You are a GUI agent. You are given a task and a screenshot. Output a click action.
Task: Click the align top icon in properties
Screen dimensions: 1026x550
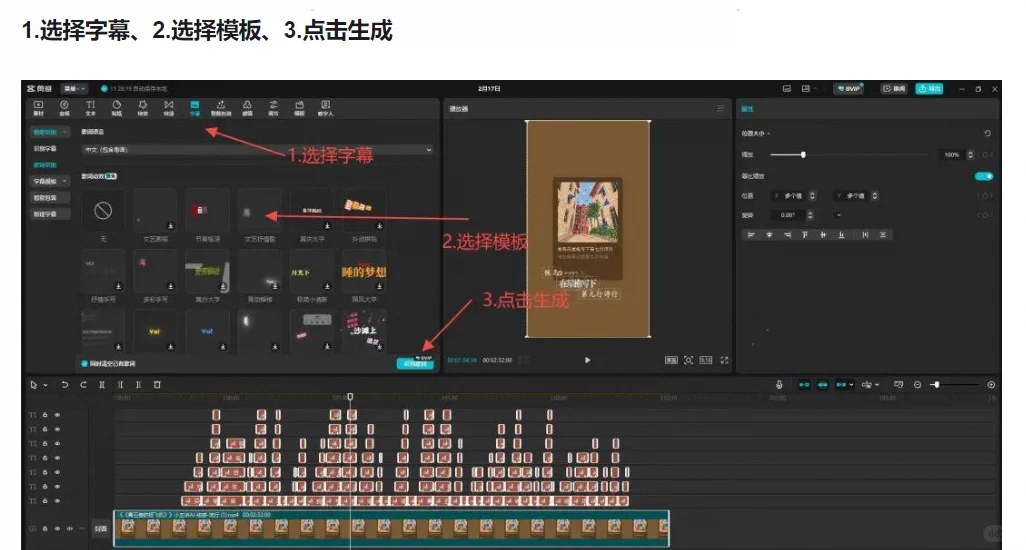(x=805, y=234)
